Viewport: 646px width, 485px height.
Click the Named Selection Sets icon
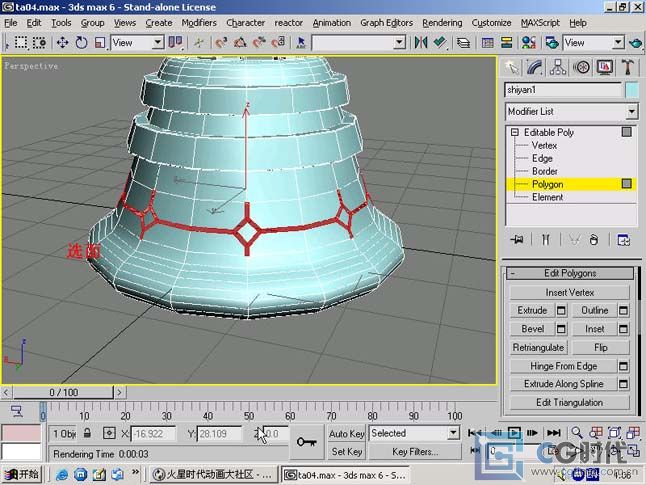pos(301,42)
